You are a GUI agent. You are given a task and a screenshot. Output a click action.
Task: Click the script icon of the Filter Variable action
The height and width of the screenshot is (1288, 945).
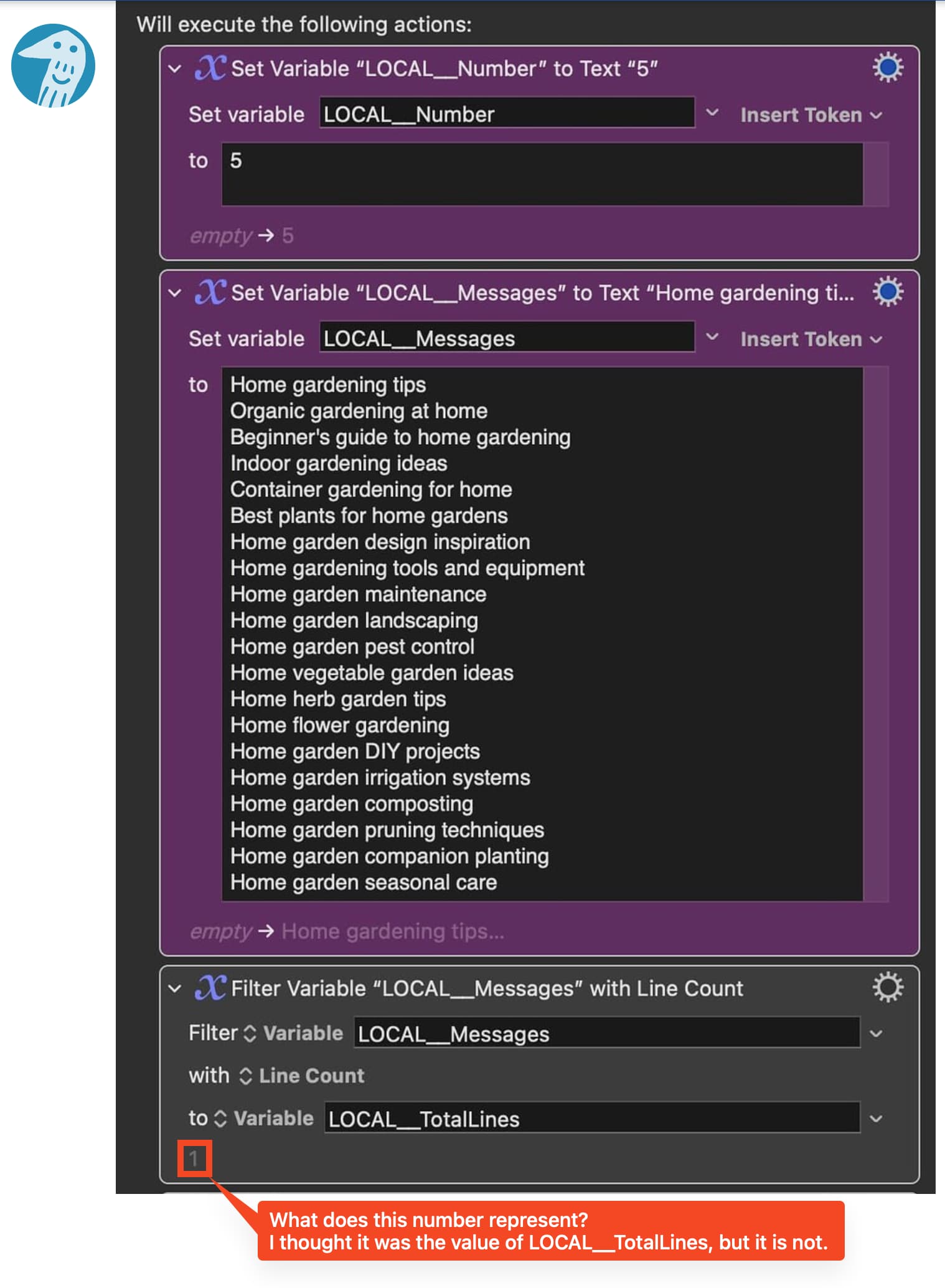coord(210,987)
